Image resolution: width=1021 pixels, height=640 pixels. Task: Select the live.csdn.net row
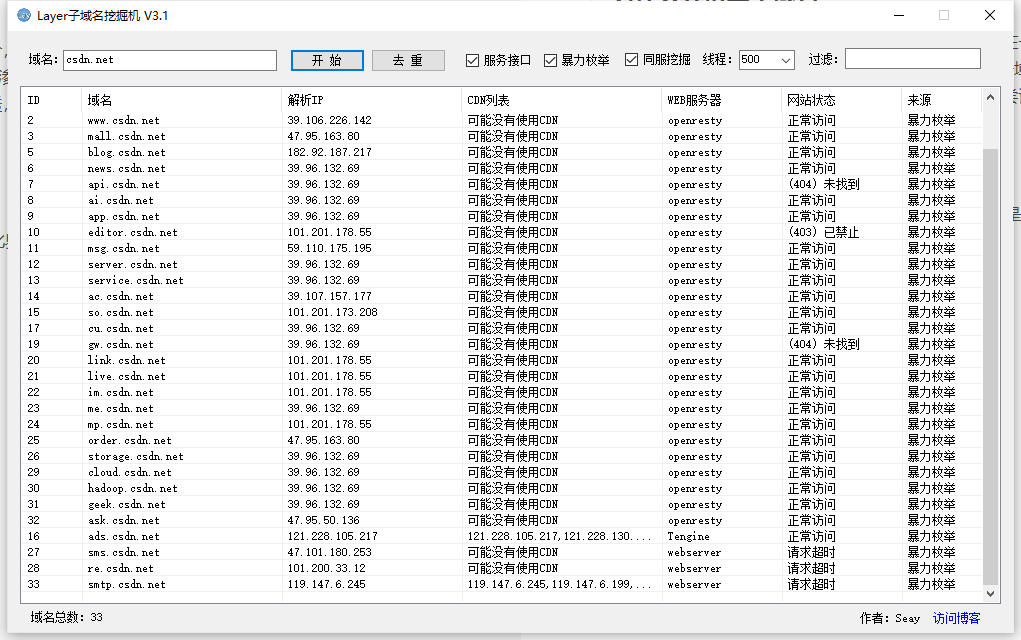click(x=501, y=376)
